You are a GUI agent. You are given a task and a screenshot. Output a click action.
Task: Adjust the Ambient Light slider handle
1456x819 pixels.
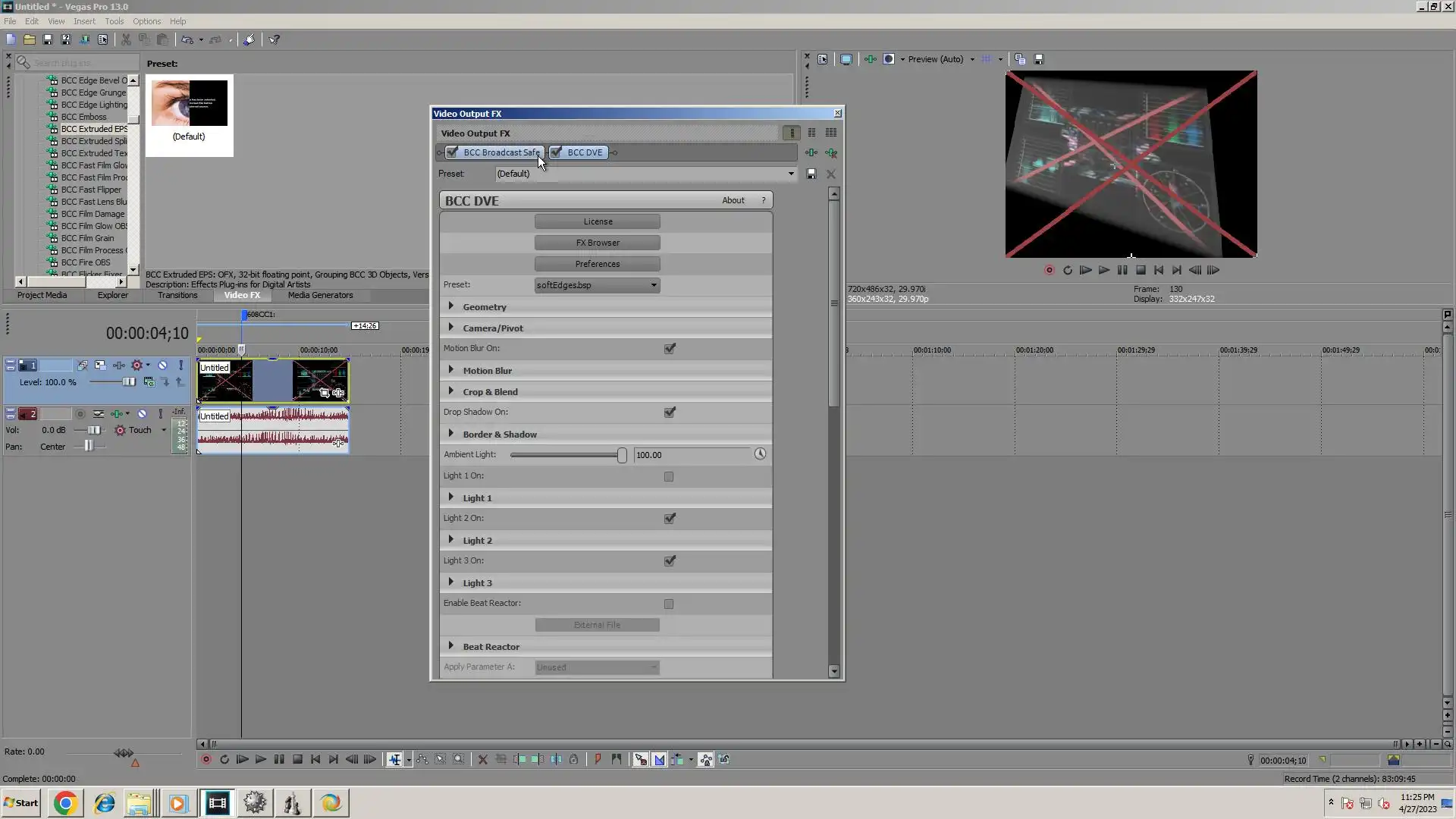[x=622, y=455]
